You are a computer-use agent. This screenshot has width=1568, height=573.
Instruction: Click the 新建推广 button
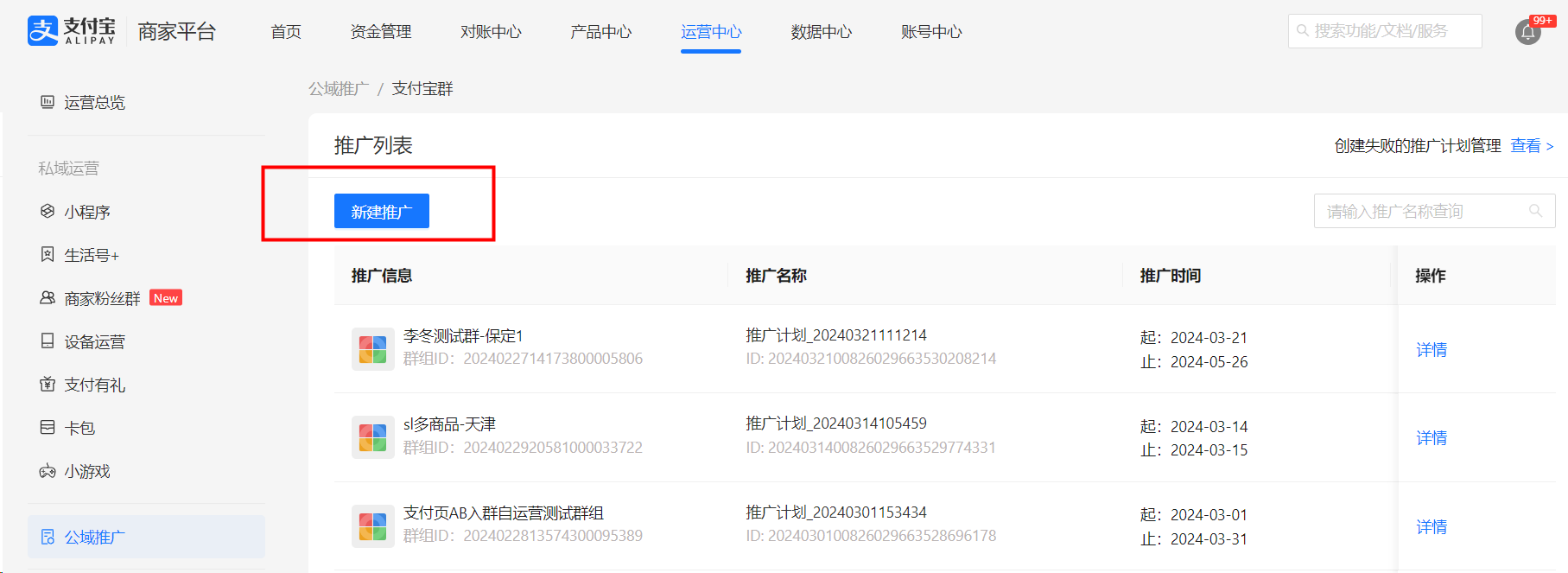coord(381,212)
